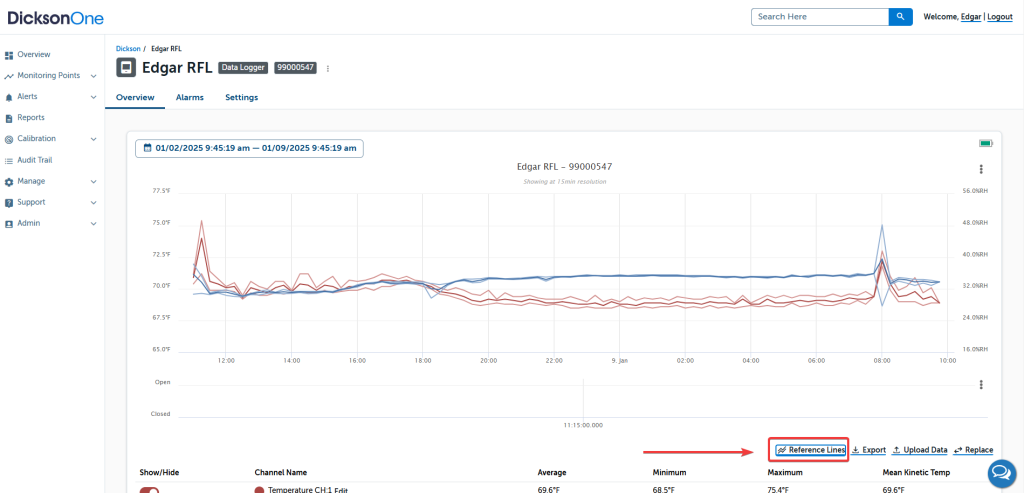Click the Reports sidebar icon
1024x493 pixels.
pos(9,118)
